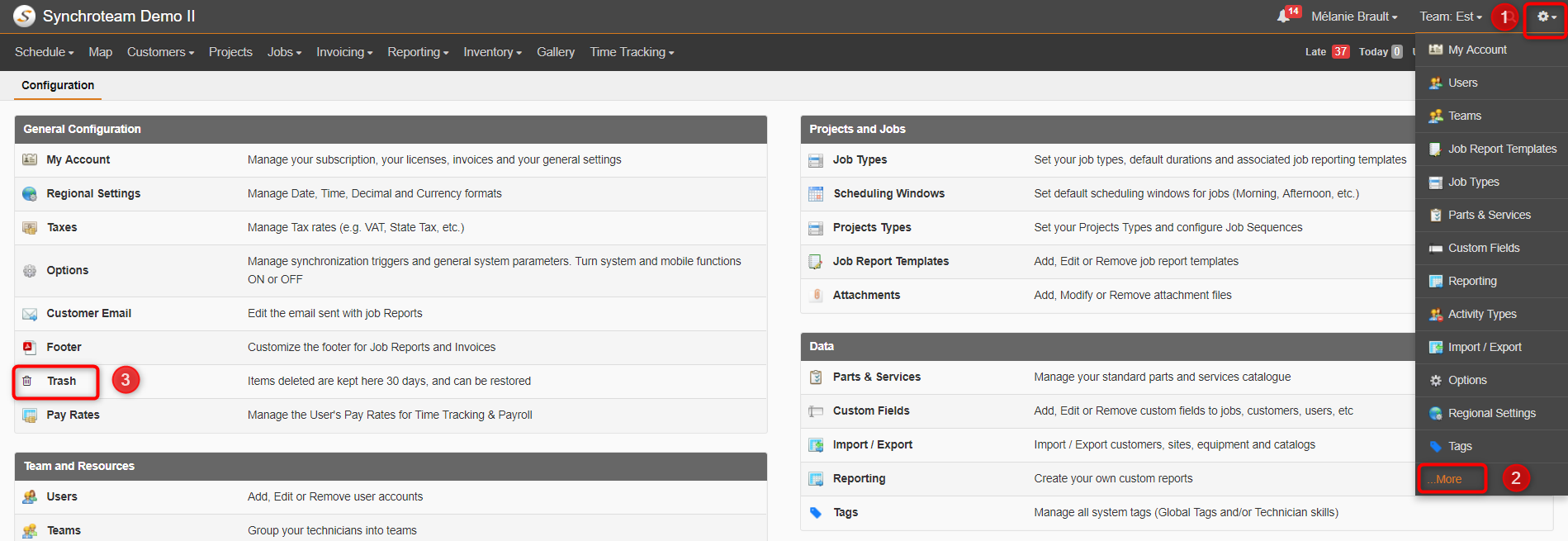
Task: Click the Job Report Templates icon in Projects and Jobs
Action: [x=816, y=261]
